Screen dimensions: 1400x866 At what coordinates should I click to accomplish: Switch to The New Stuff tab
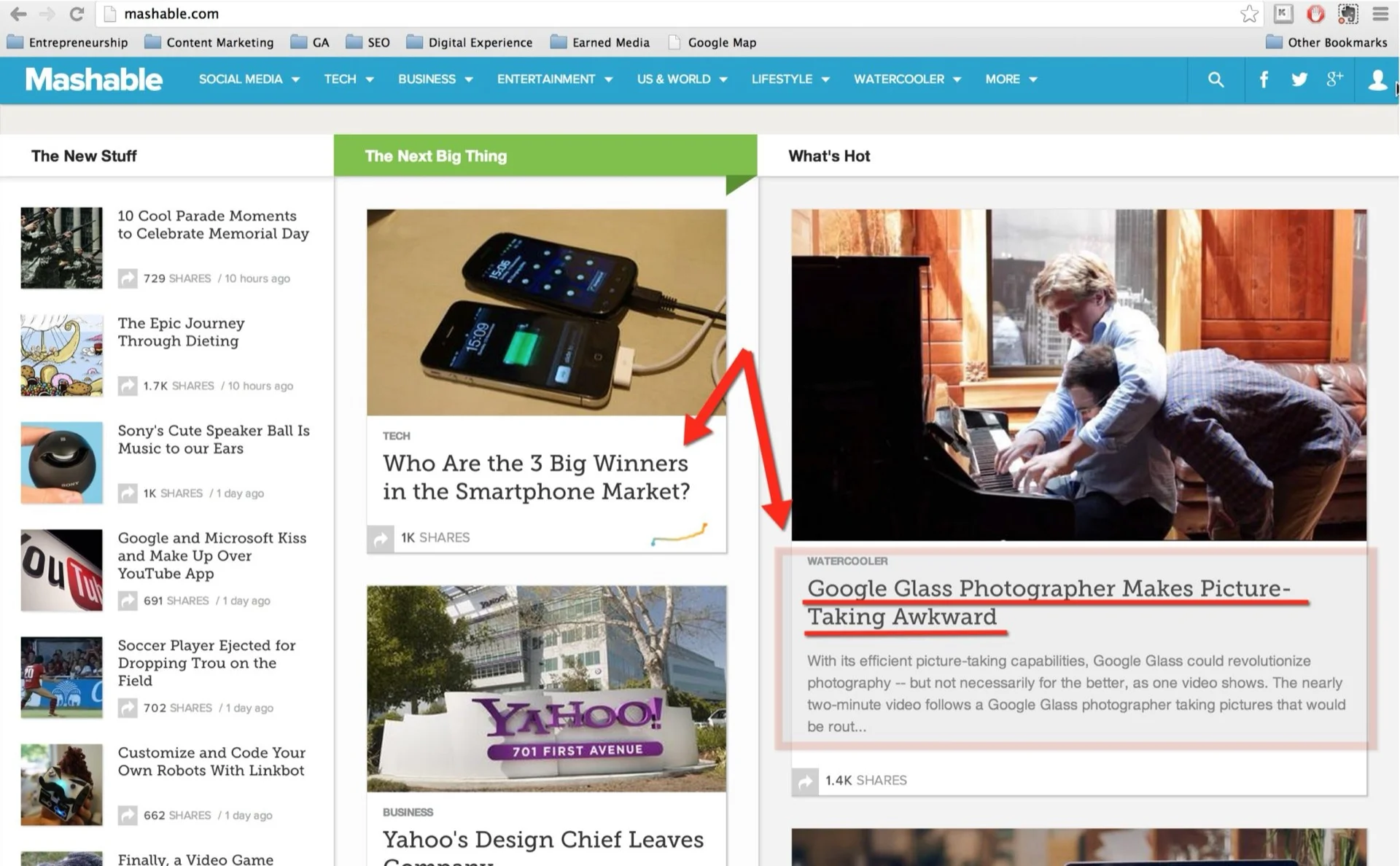(84, 156)
